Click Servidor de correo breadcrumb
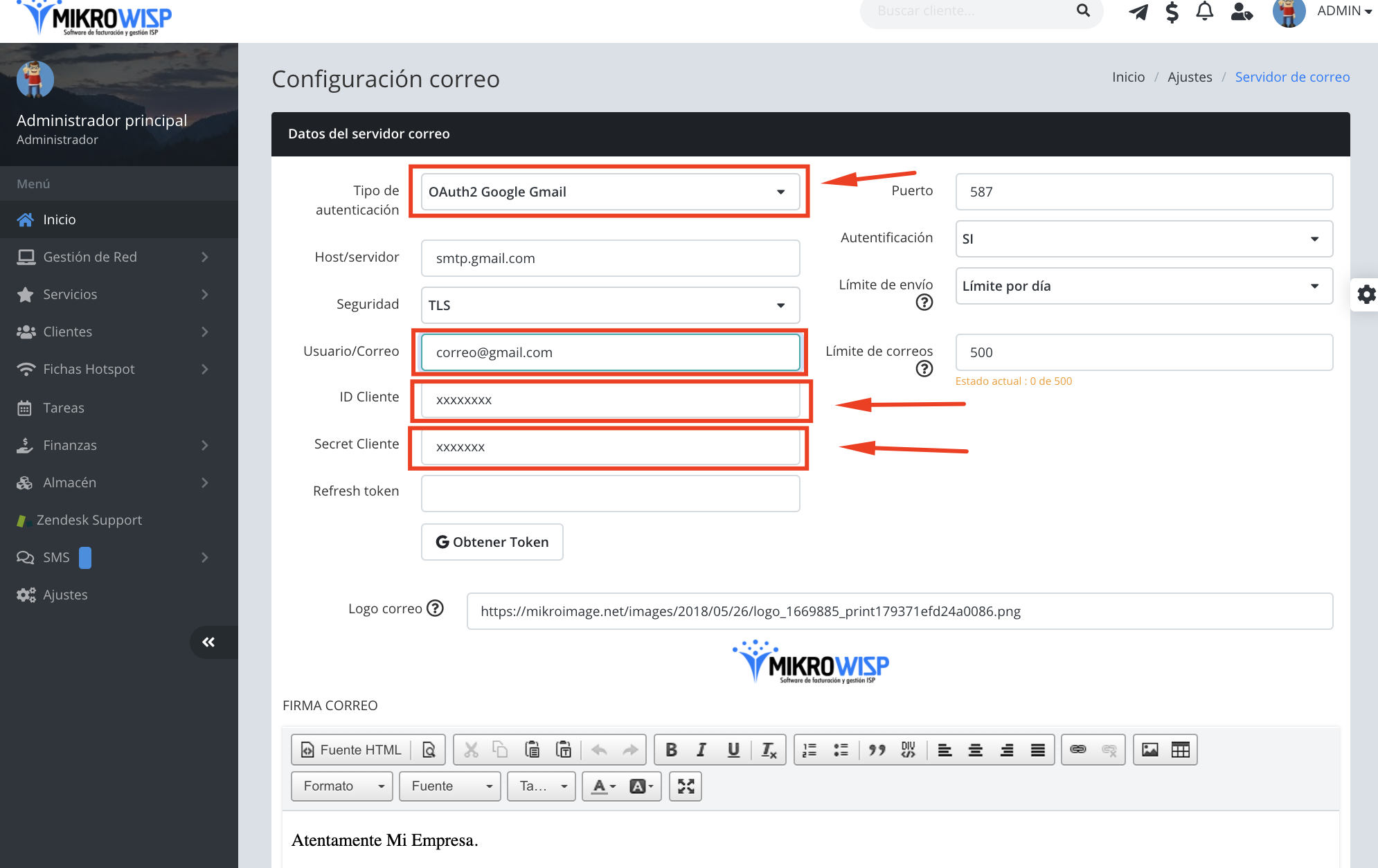The width and height of the screenshot is (1378, 868). click(x=1292, y=77)
